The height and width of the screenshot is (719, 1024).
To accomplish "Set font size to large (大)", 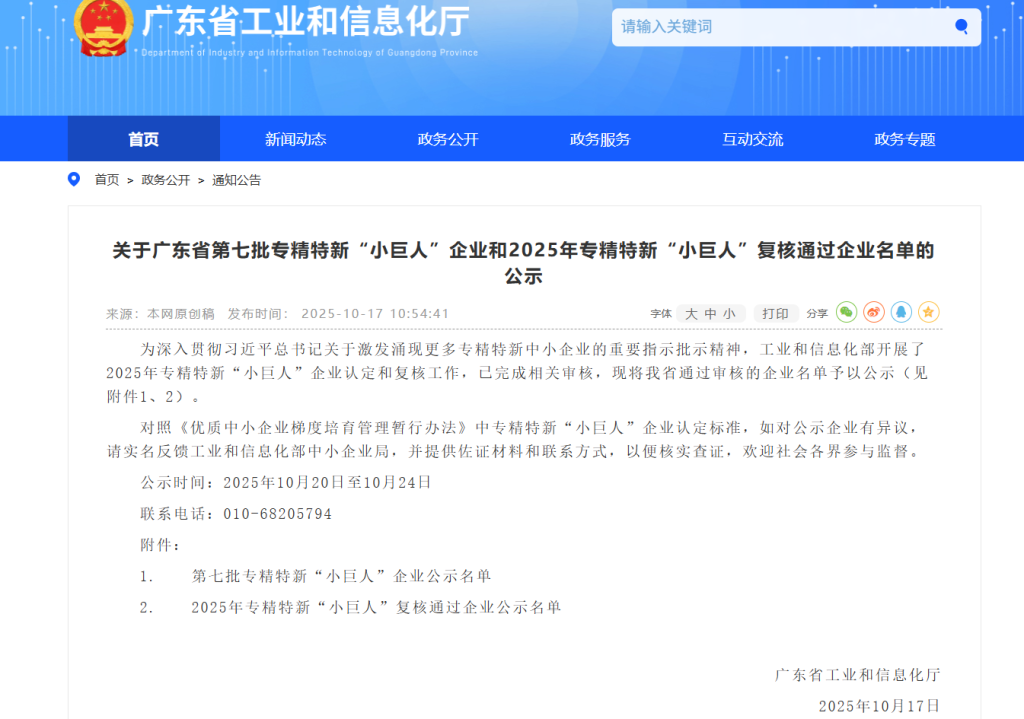I will click(691, 314).
